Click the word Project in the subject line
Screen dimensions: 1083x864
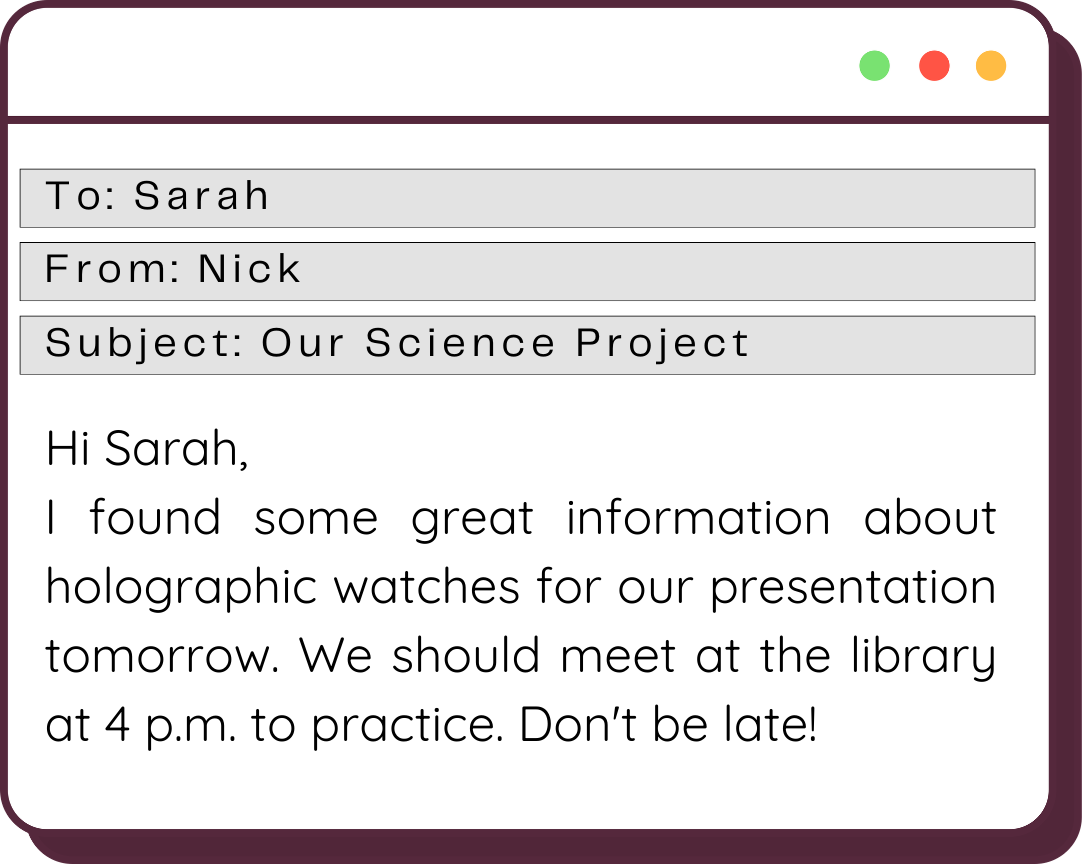coord(662,344)
